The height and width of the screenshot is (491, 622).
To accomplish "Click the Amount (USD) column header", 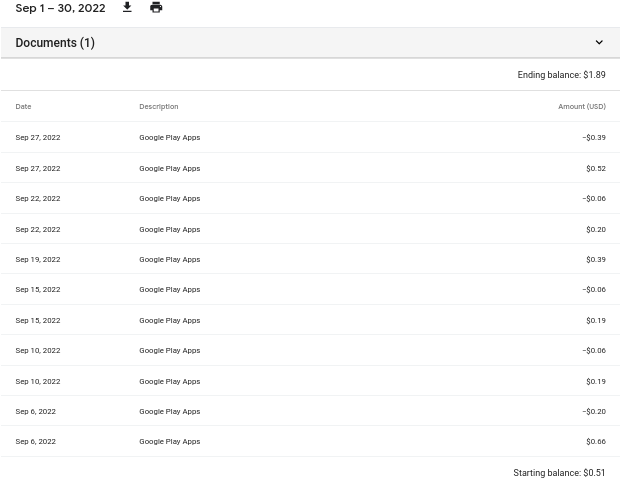I will (x=582, y=106).
